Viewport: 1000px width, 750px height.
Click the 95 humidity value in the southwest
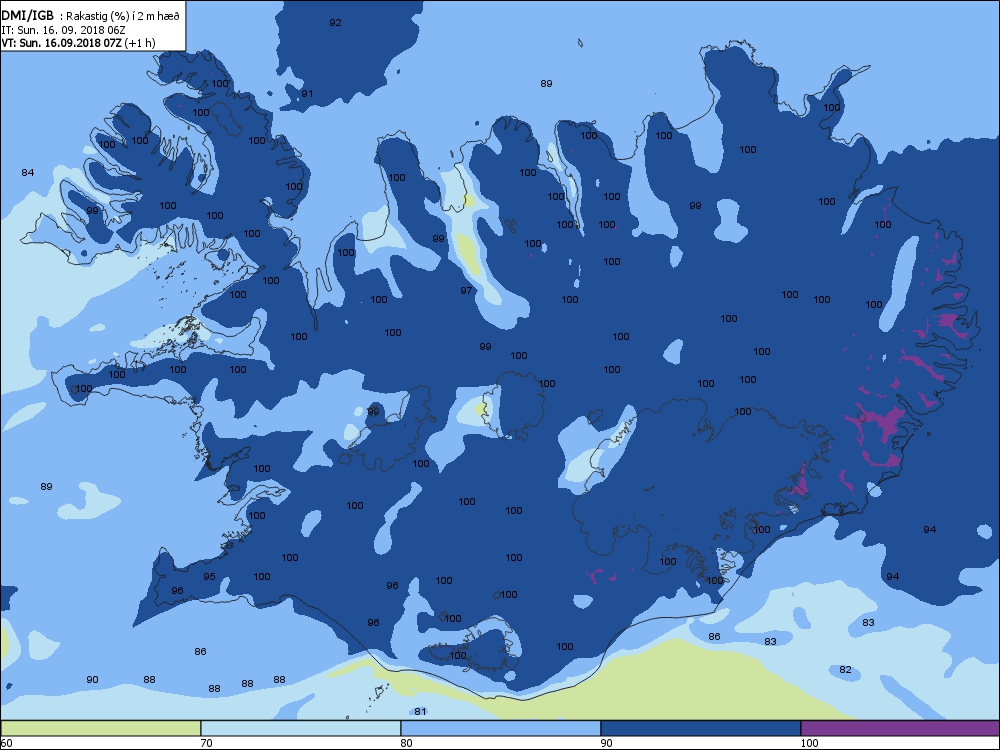point(209,576)
